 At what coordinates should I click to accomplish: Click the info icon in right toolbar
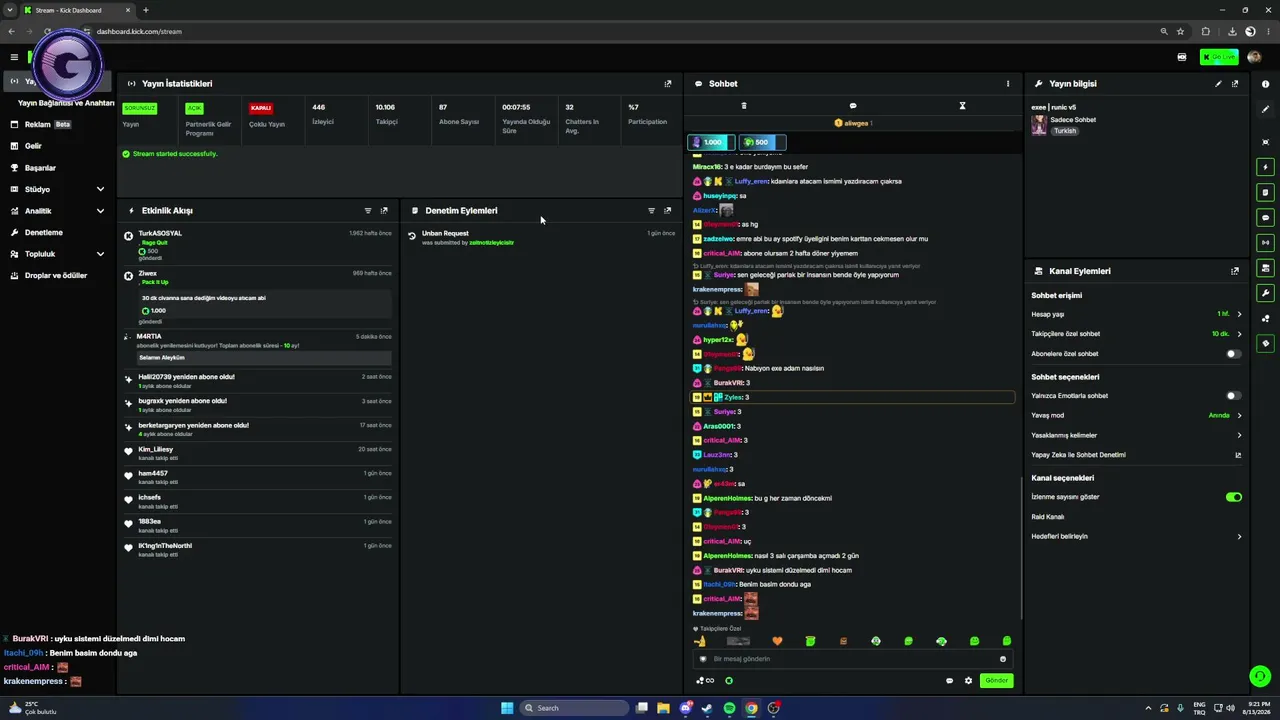[1266, 84]
